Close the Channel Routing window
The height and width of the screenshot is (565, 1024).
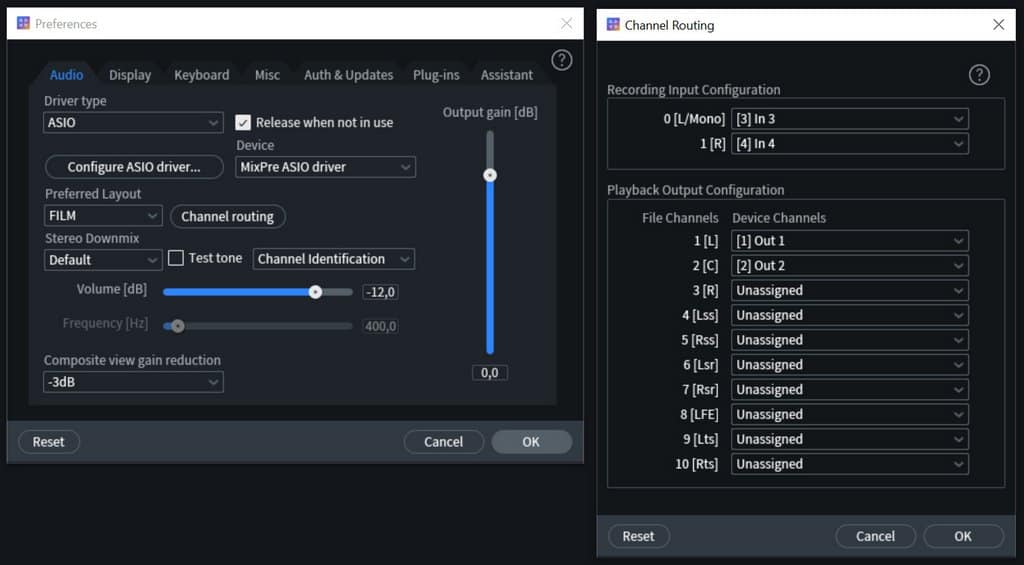pyautogui.click(x=997, y=25)
